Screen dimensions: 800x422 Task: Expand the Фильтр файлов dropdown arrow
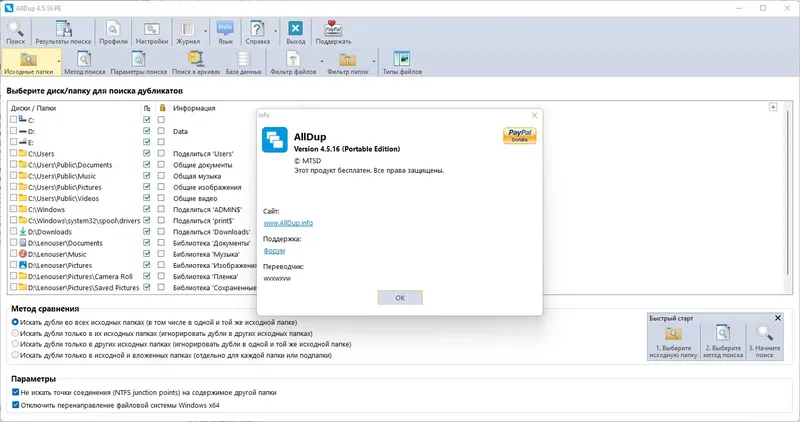point(321,62)
